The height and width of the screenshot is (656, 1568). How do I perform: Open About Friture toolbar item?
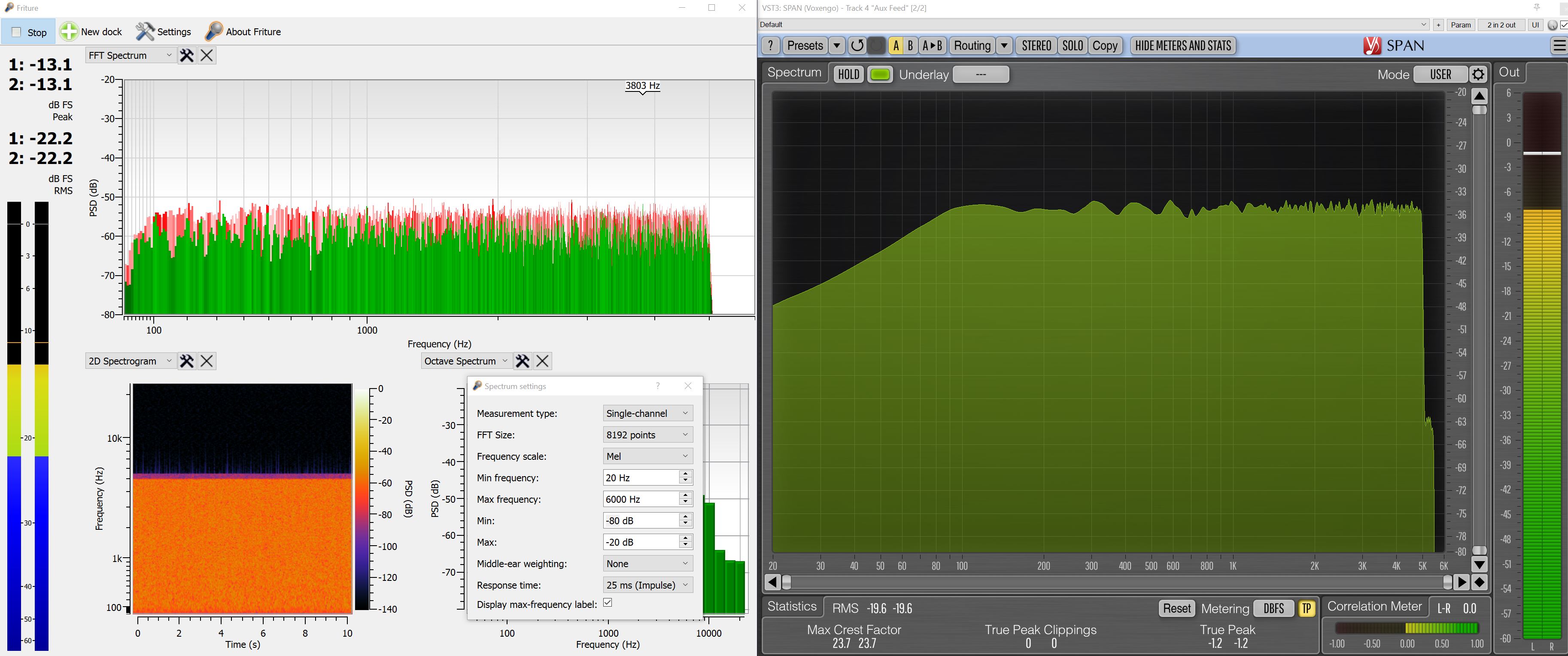243,32
